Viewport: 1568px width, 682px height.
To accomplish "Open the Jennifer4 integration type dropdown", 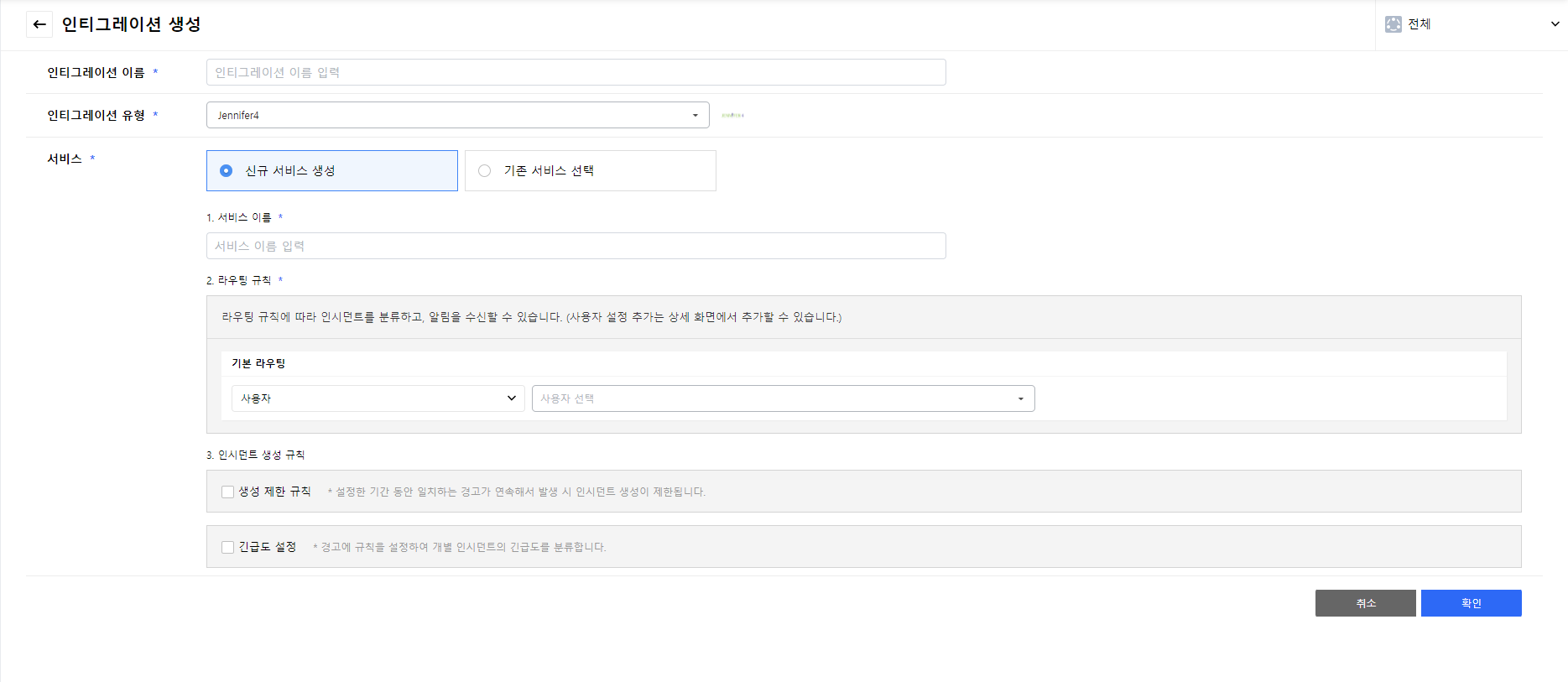I will tap(457, 116).
